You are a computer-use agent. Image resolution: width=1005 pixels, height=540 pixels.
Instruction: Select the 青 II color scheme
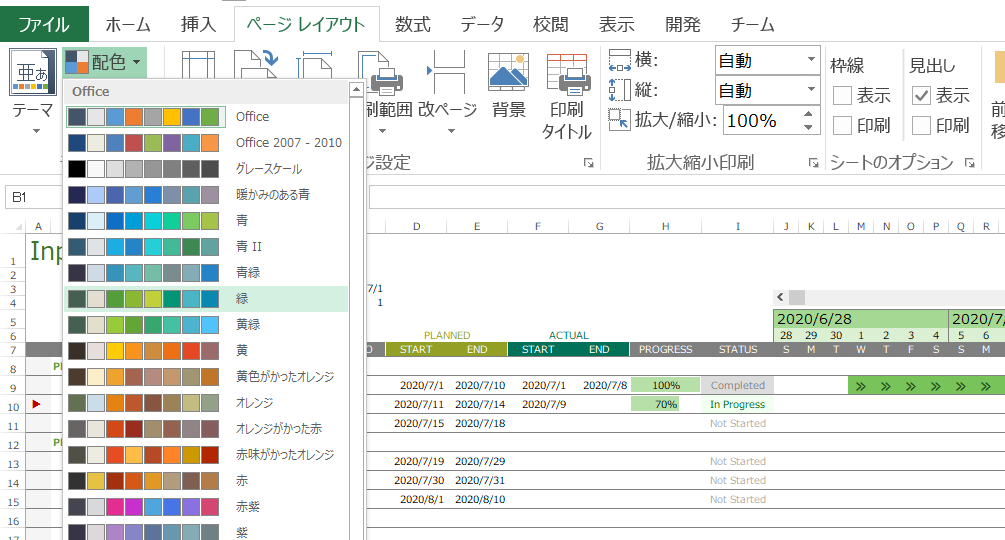click(x=206, y=247)
